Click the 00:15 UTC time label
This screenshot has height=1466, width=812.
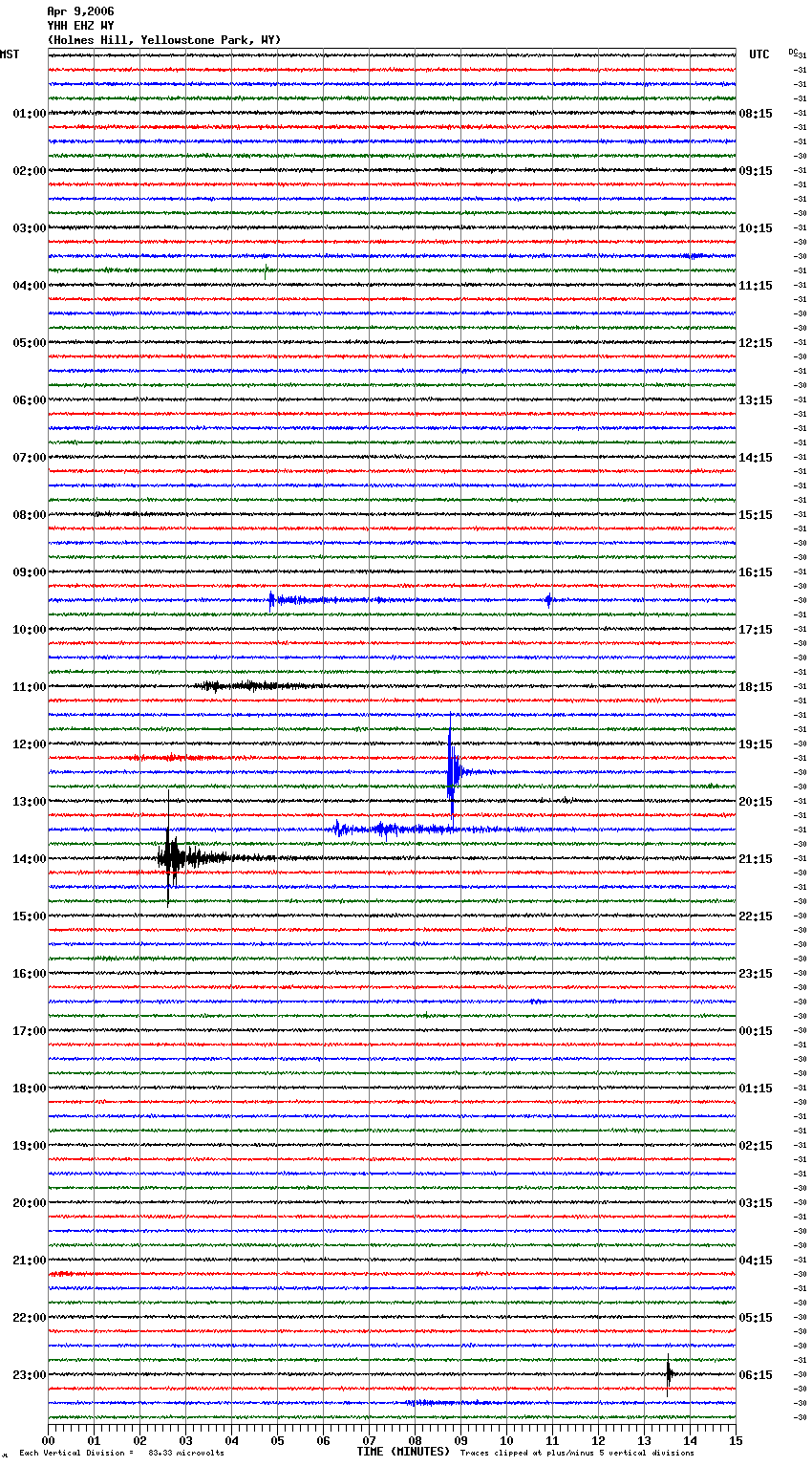(x=756, y=1031)
